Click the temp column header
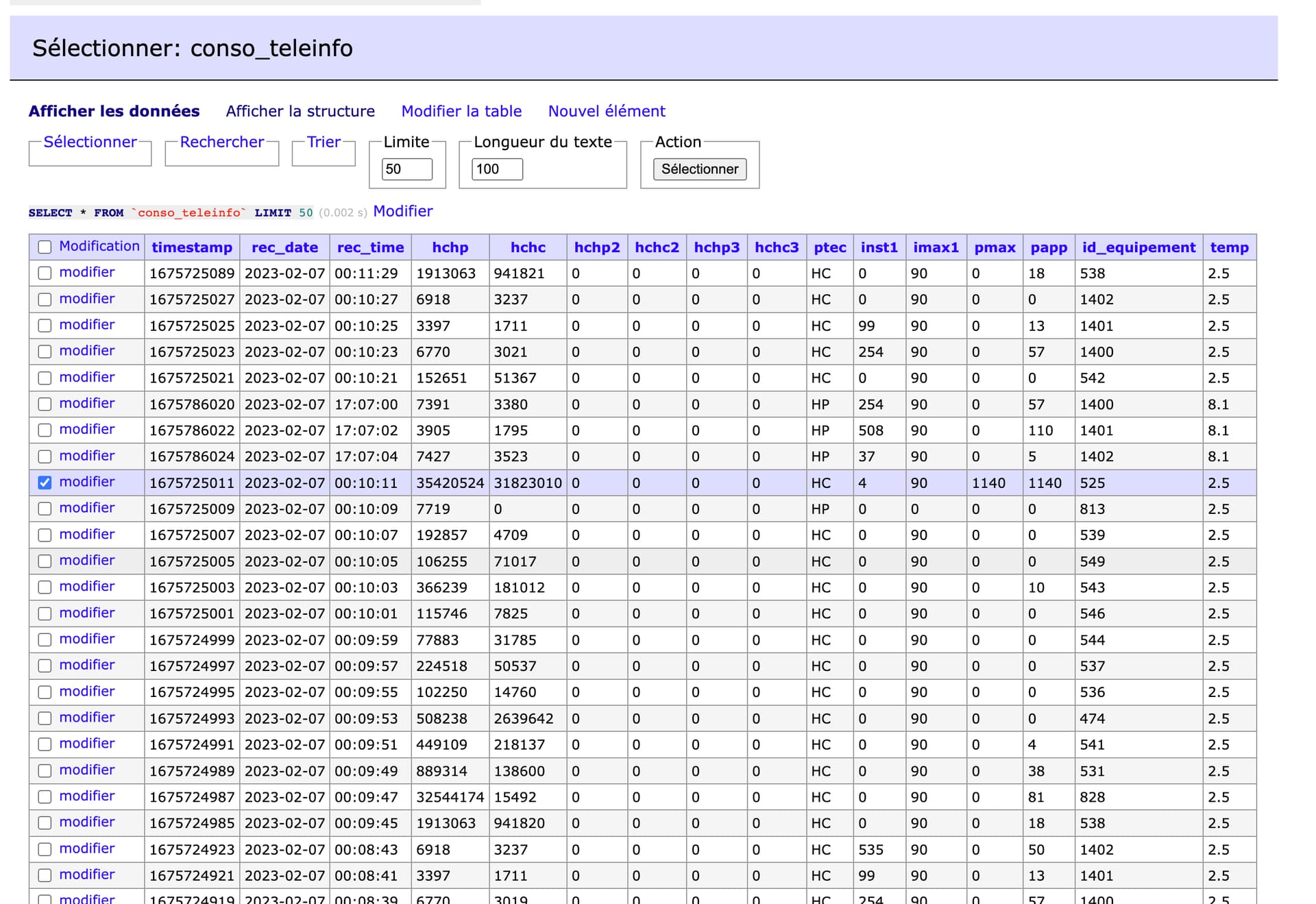The width and height of the screenshot is (1316, 904). pos(1229,247)
